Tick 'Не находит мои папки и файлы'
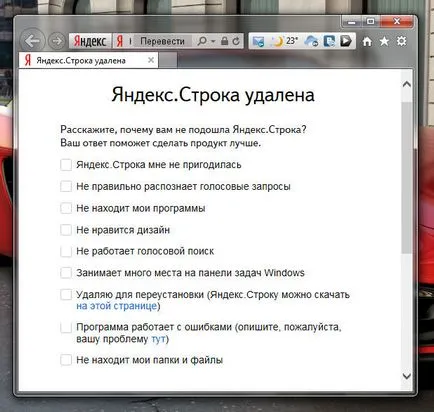Image resolution: width=434 pixels, height=412 pixels. (x=66, y=360)
